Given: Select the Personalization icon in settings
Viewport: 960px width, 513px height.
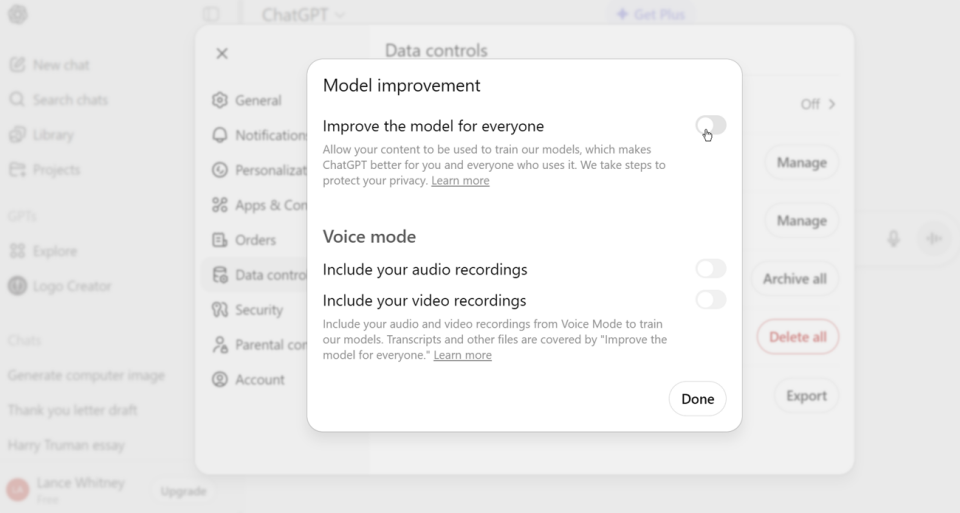Looking at the screenshot, I should click(220, 170).
